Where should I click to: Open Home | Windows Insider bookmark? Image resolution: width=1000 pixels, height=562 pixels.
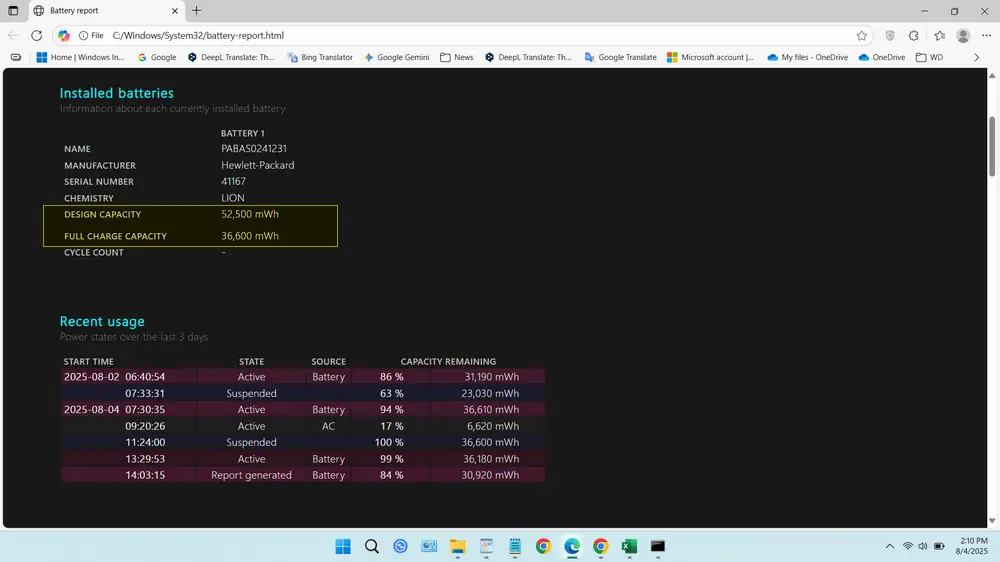[x=80, y=57]
